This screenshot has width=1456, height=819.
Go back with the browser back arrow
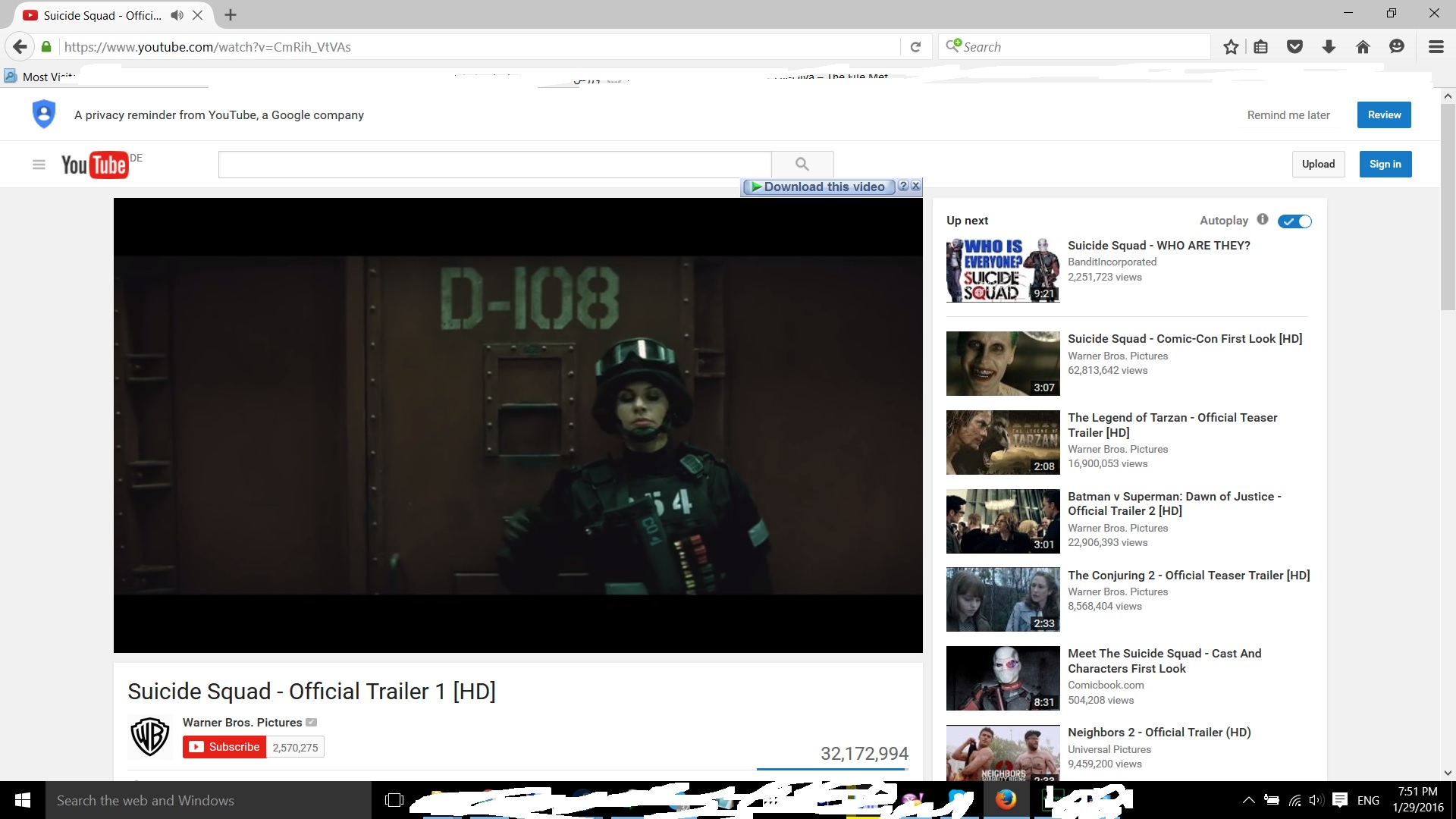[20, 47]
